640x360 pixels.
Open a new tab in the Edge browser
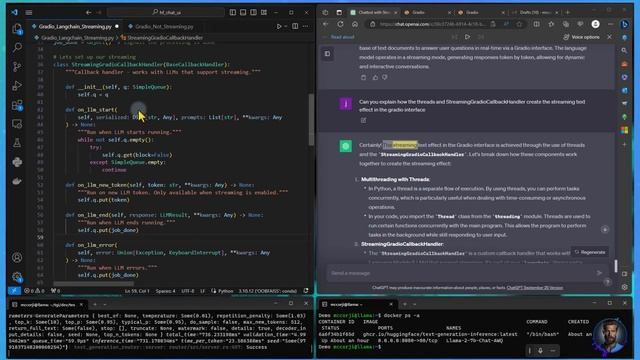pyautogui.click(x=567, y=12)
